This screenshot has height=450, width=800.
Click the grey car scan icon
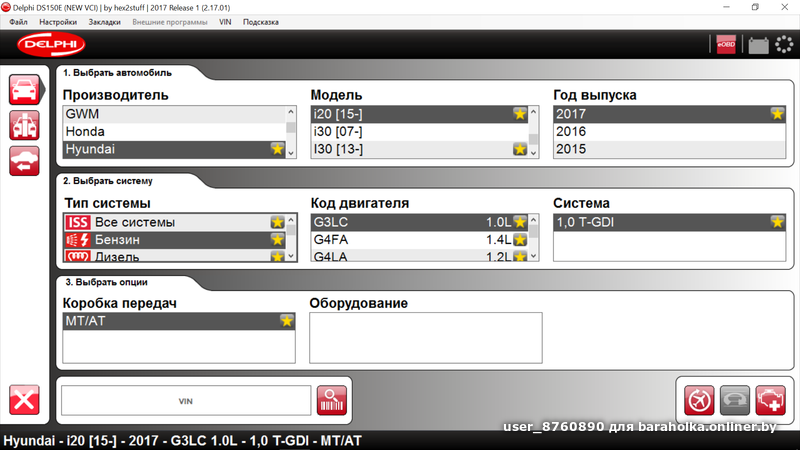pyautogui.click(x=735, y=400)
